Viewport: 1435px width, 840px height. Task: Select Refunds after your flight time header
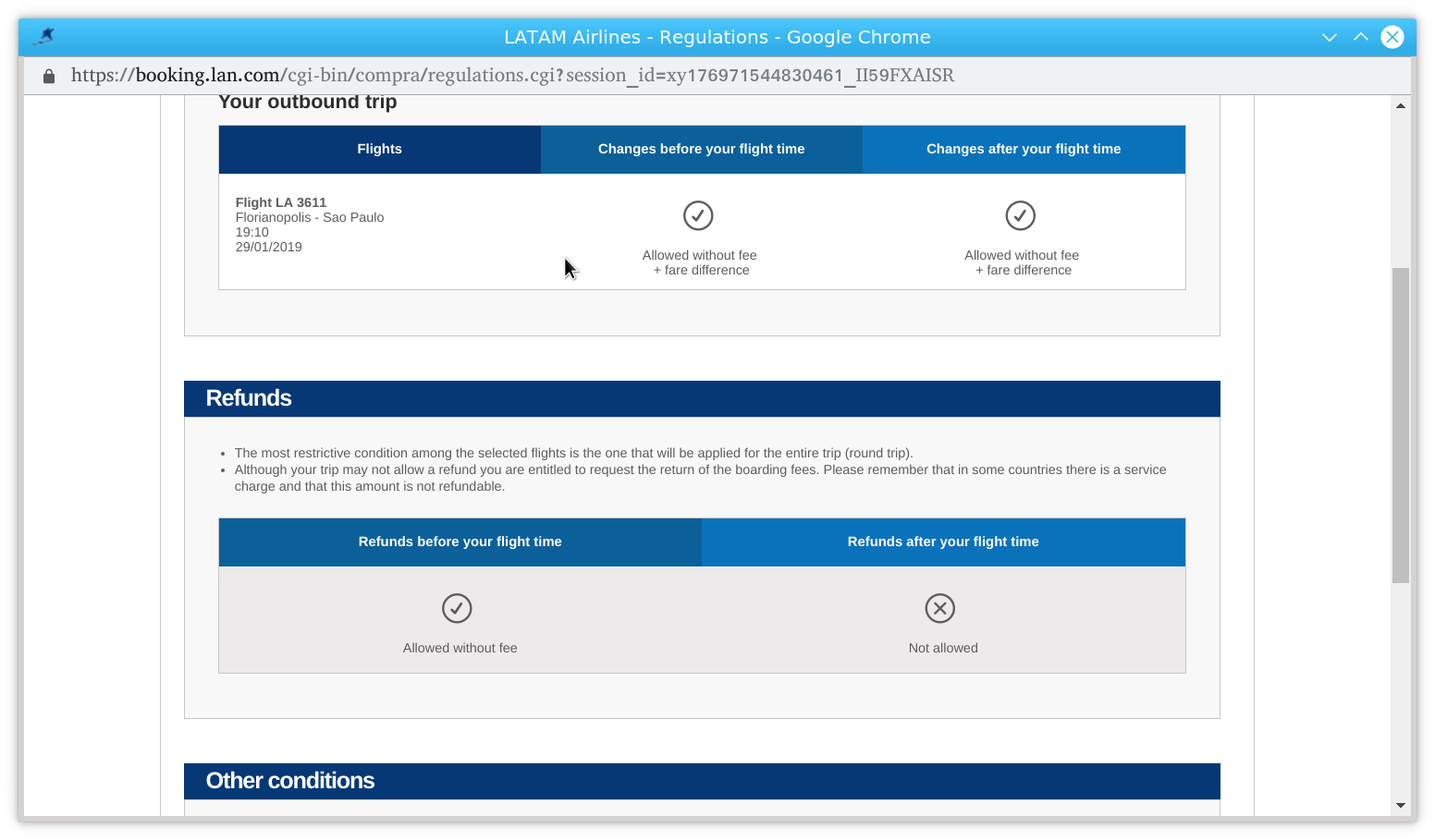tap(944, 542)
